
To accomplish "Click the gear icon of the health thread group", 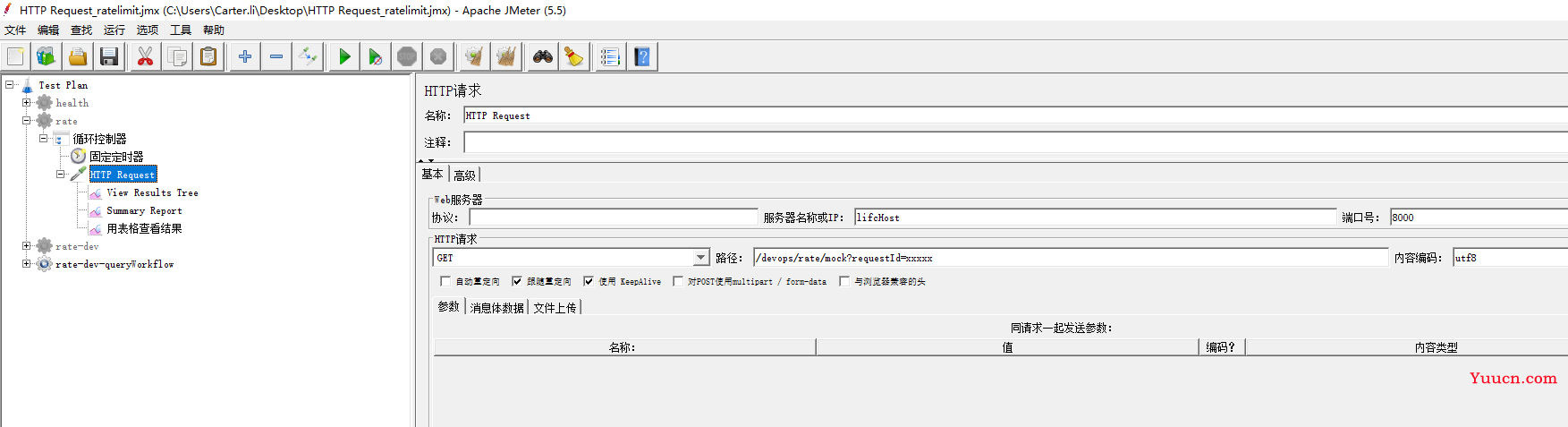I will click(x=44, y=103).
